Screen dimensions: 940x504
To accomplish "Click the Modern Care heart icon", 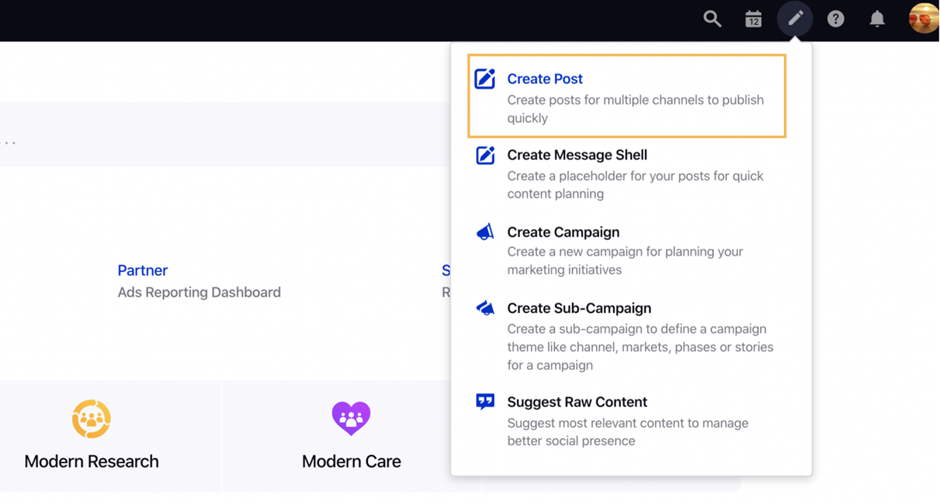I will [x=351, y=418].
